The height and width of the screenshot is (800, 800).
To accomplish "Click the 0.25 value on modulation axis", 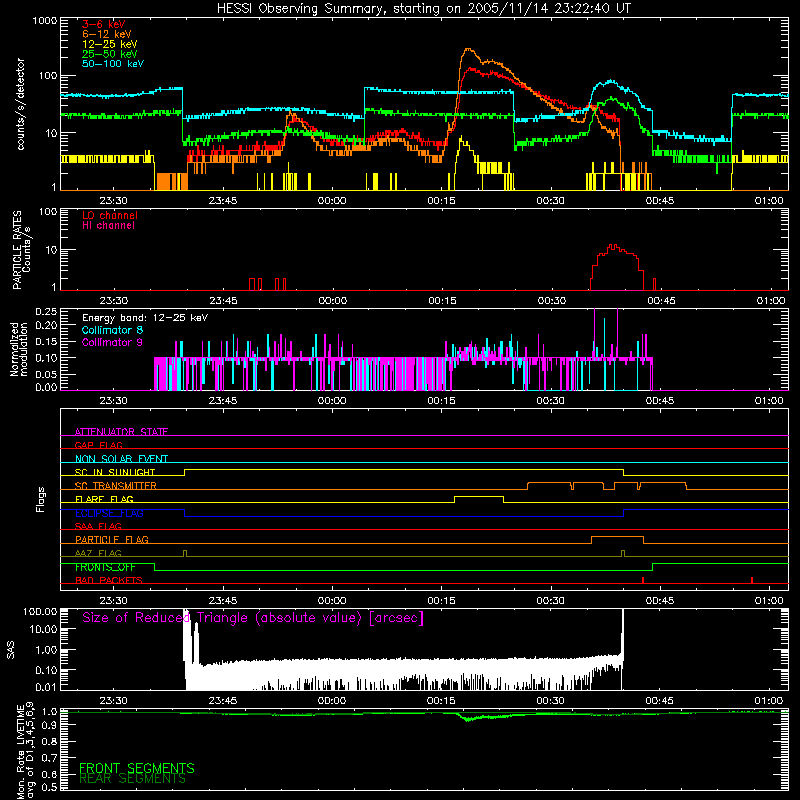I will [46, 312].
